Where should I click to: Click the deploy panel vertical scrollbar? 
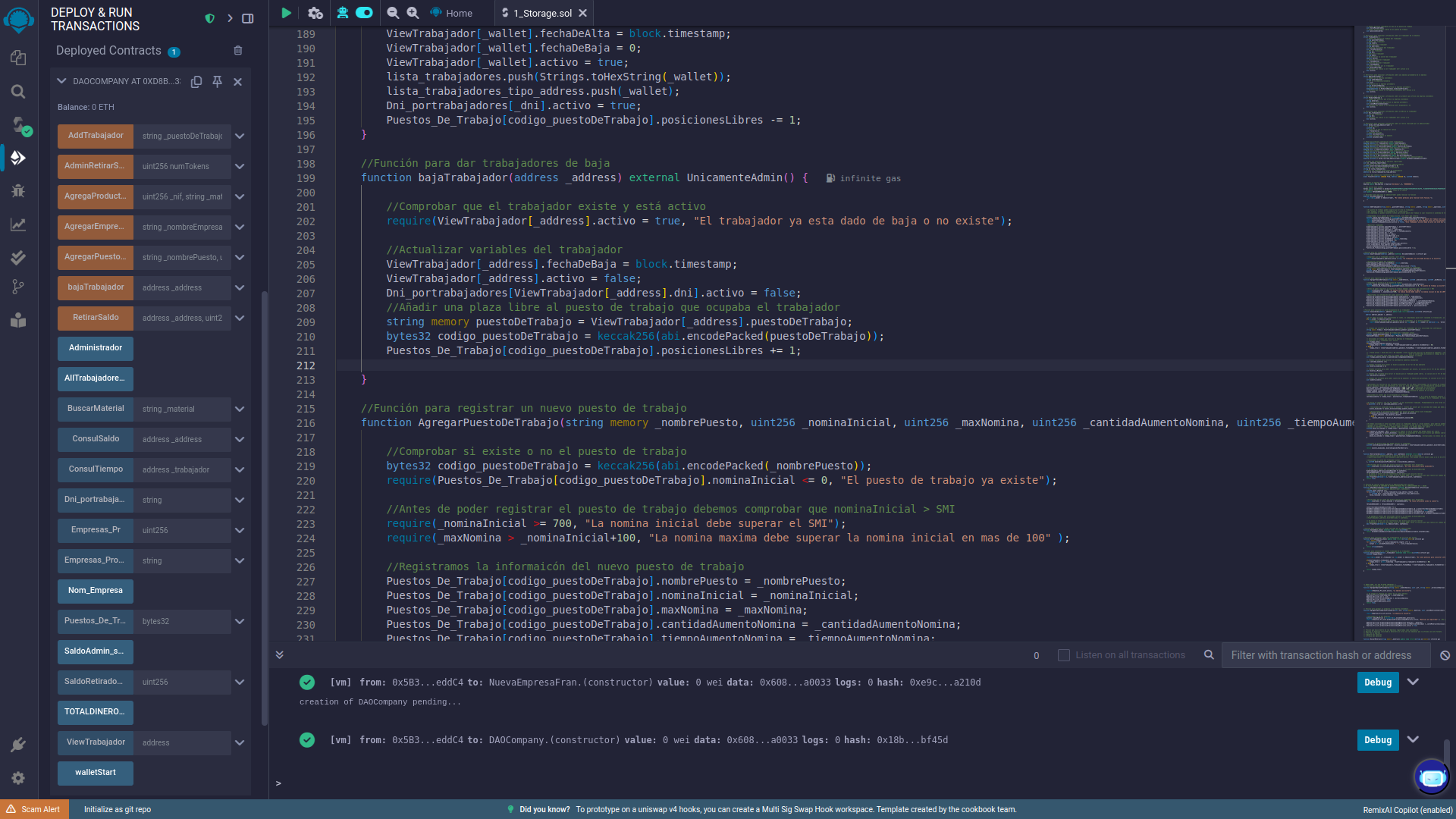click(264, 508)
